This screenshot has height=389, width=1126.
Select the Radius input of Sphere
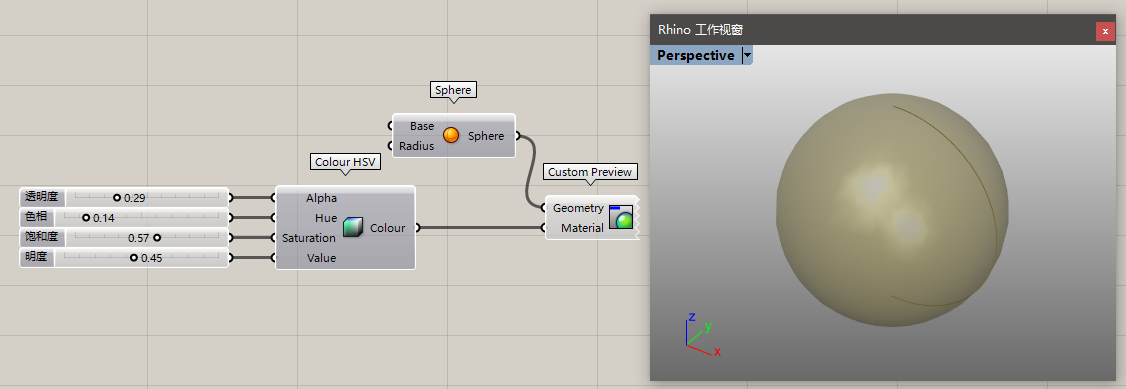(417, 146)
